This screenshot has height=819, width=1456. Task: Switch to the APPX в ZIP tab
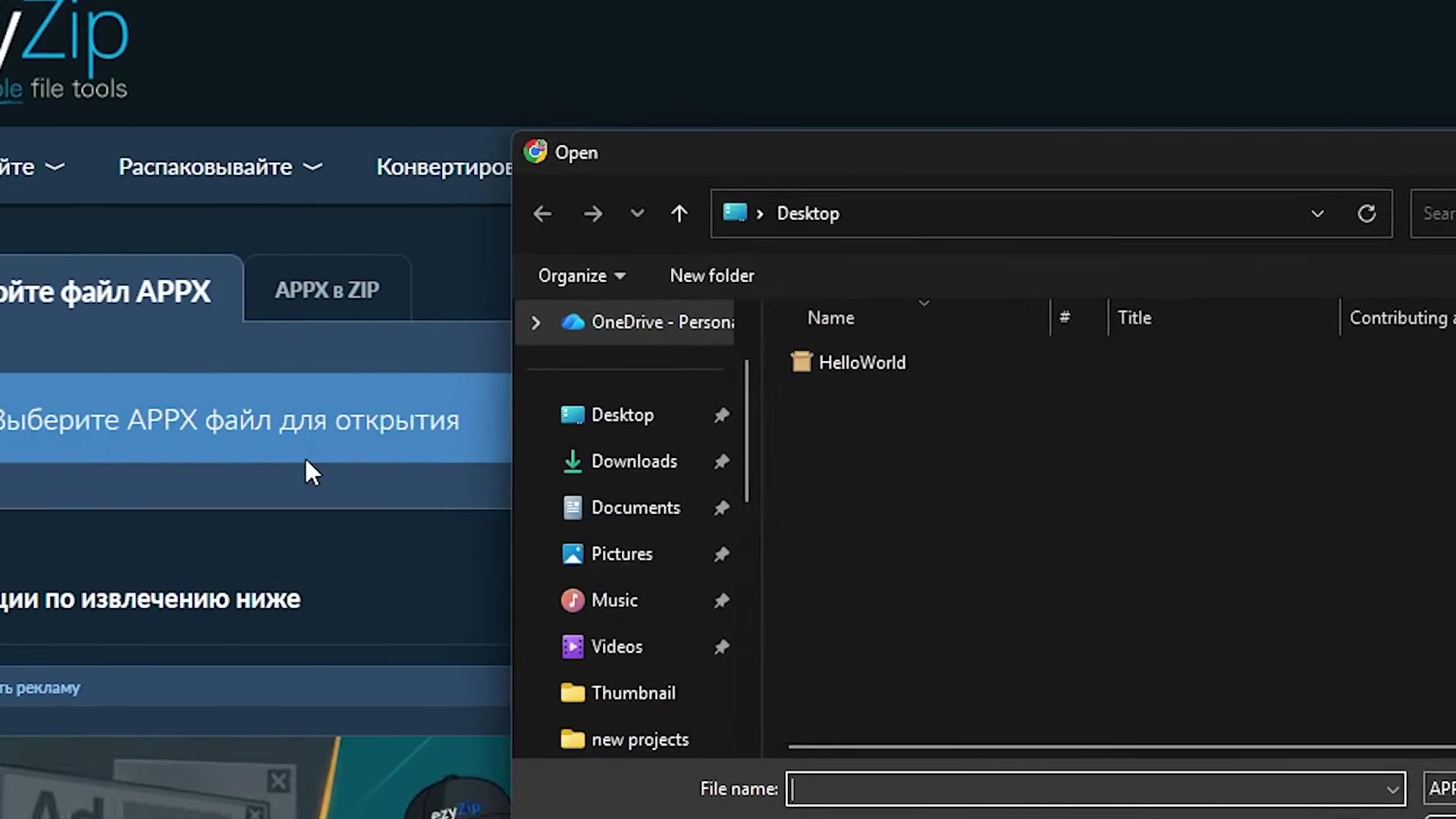pos(327,290)
